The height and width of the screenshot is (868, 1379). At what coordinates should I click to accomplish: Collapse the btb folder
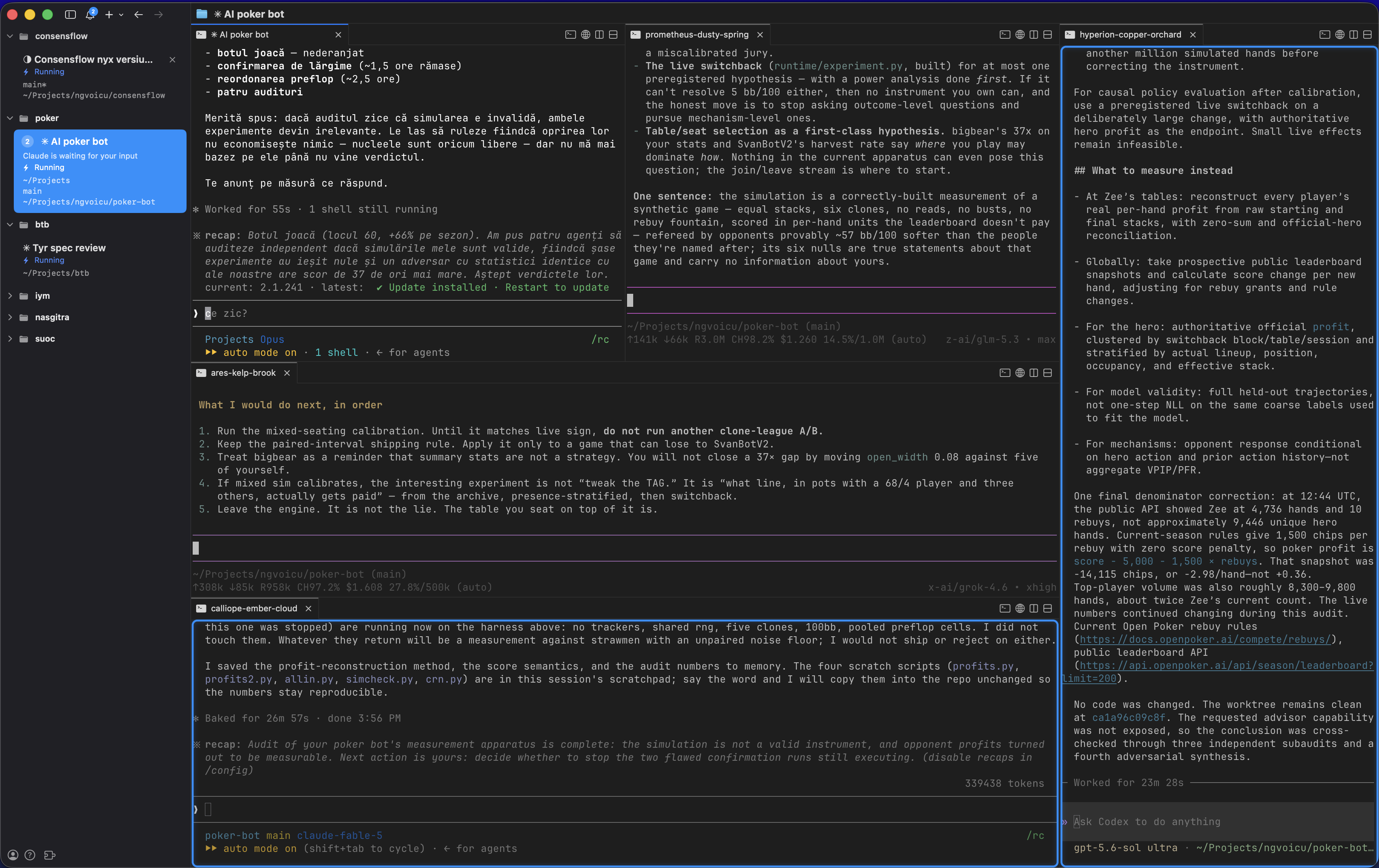10,224
